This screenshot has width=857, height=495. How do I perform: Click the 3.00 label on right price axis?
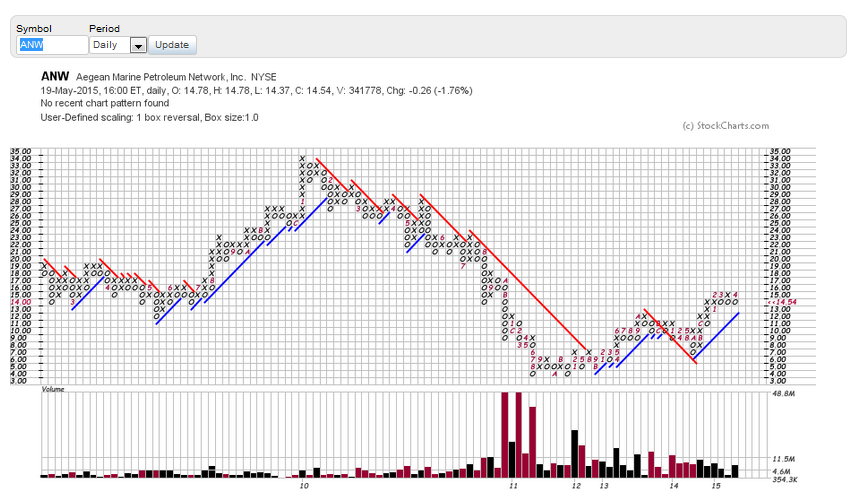click(x=780, y=381)
